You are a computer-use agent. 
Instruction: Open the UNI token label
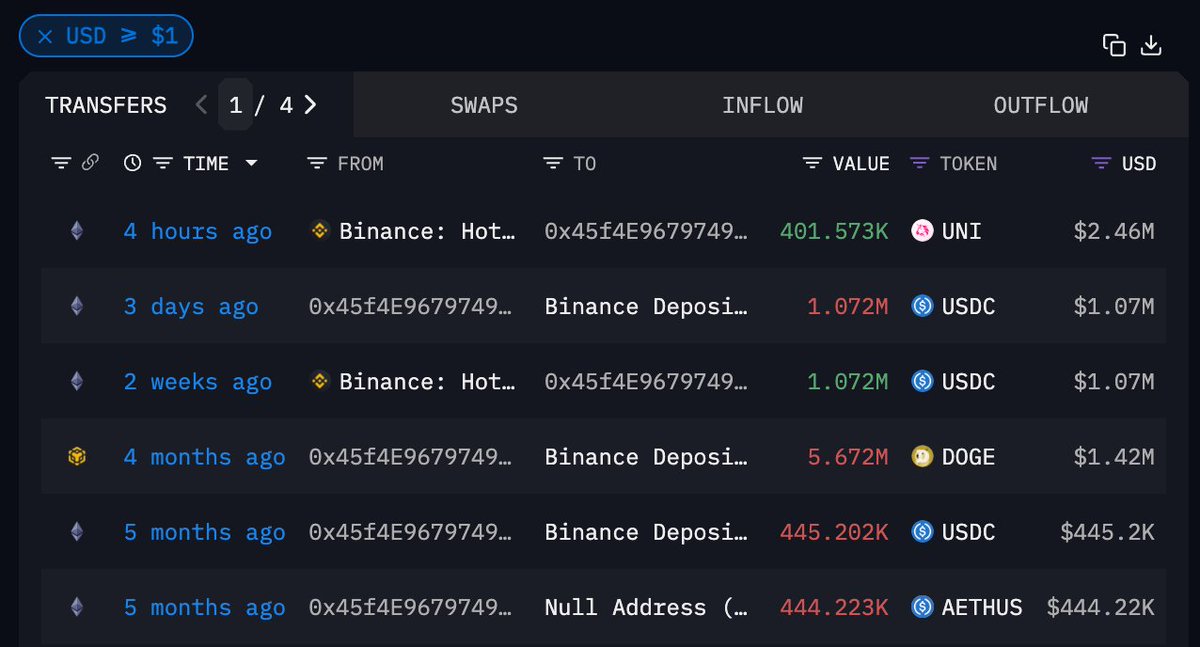(961, 232)
